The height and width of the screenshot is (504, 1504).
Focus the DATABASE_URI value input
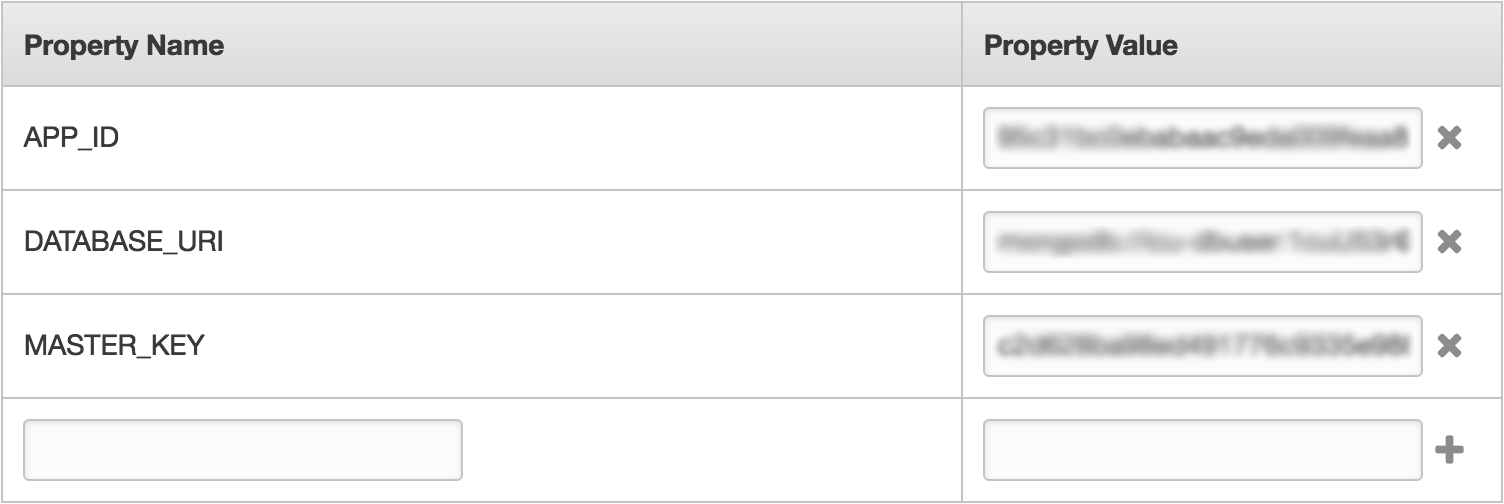coord(1202,242)
